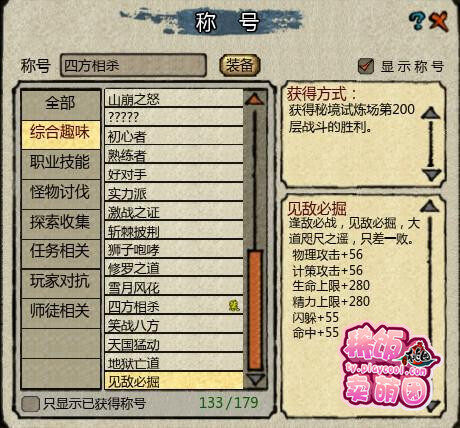The width and height of the screenshot is (460, 428).
Task: Click the orange title list scrollbar thumb
Action: 255,310
